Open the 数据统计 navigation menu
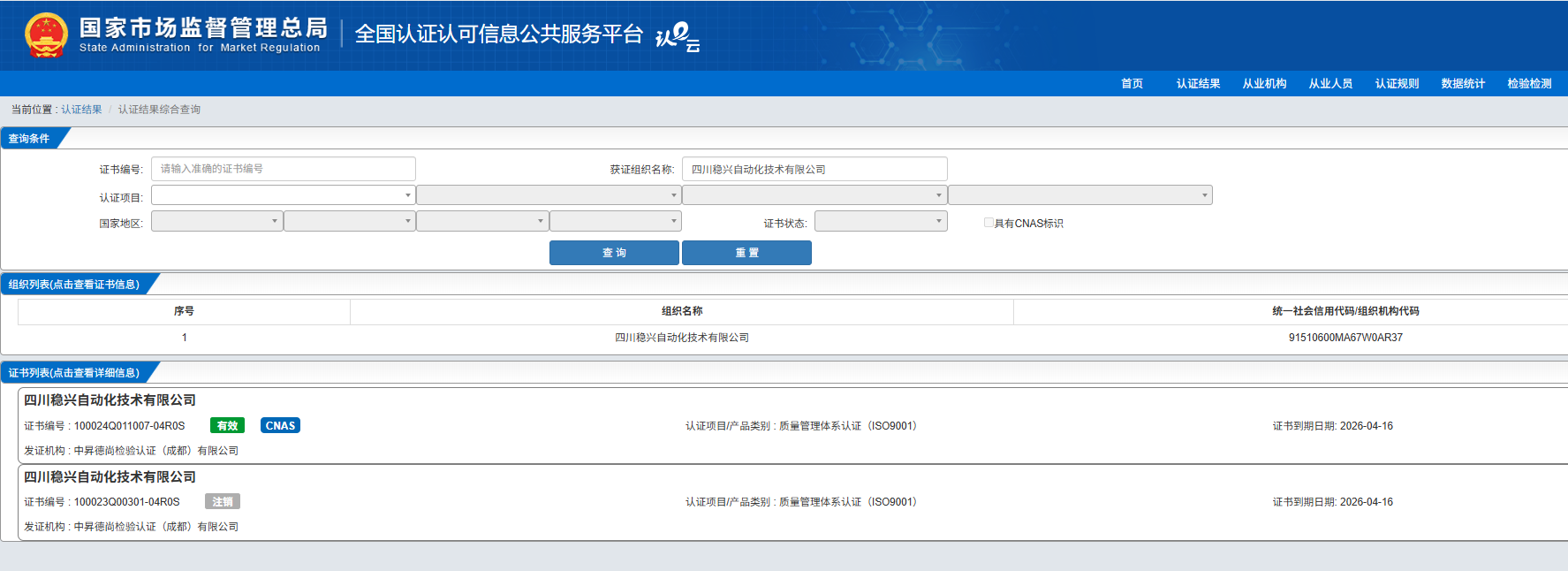This screenshot has width=1568, height=571. (x=1463, y=83)
